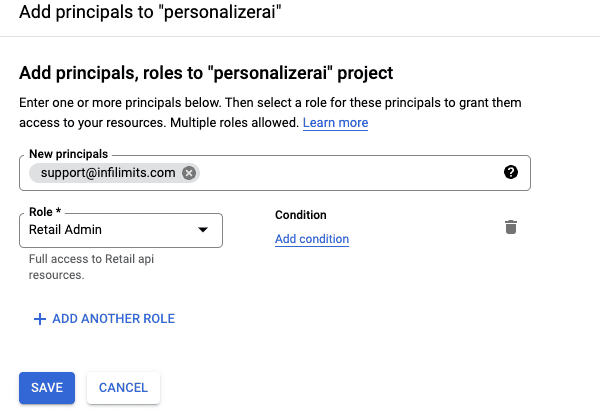Click the description paragraph about granting access
The height and width of the screenshot is (410, 600).
click(x=270, y=113)
